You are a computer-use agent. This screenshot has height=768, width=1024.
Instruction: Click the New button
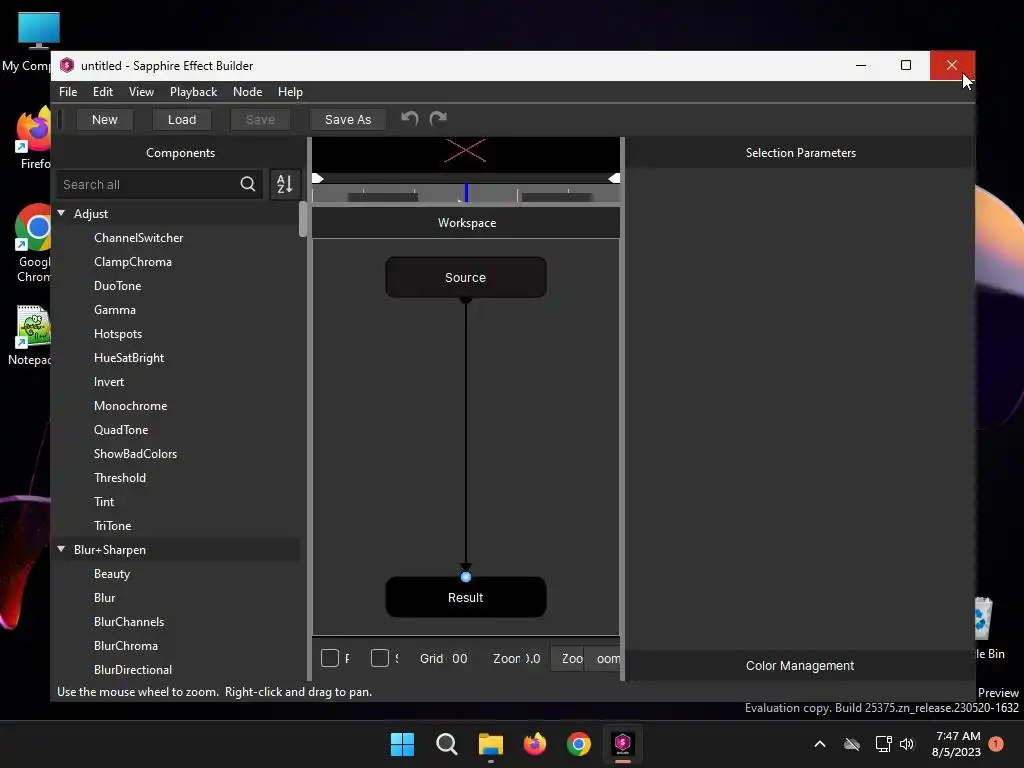104,120
